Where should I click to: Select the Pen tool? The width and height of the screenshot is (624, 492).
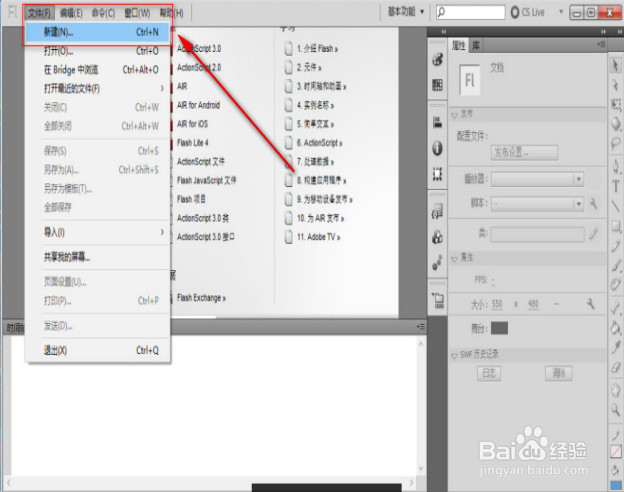(x=616, y=166)
